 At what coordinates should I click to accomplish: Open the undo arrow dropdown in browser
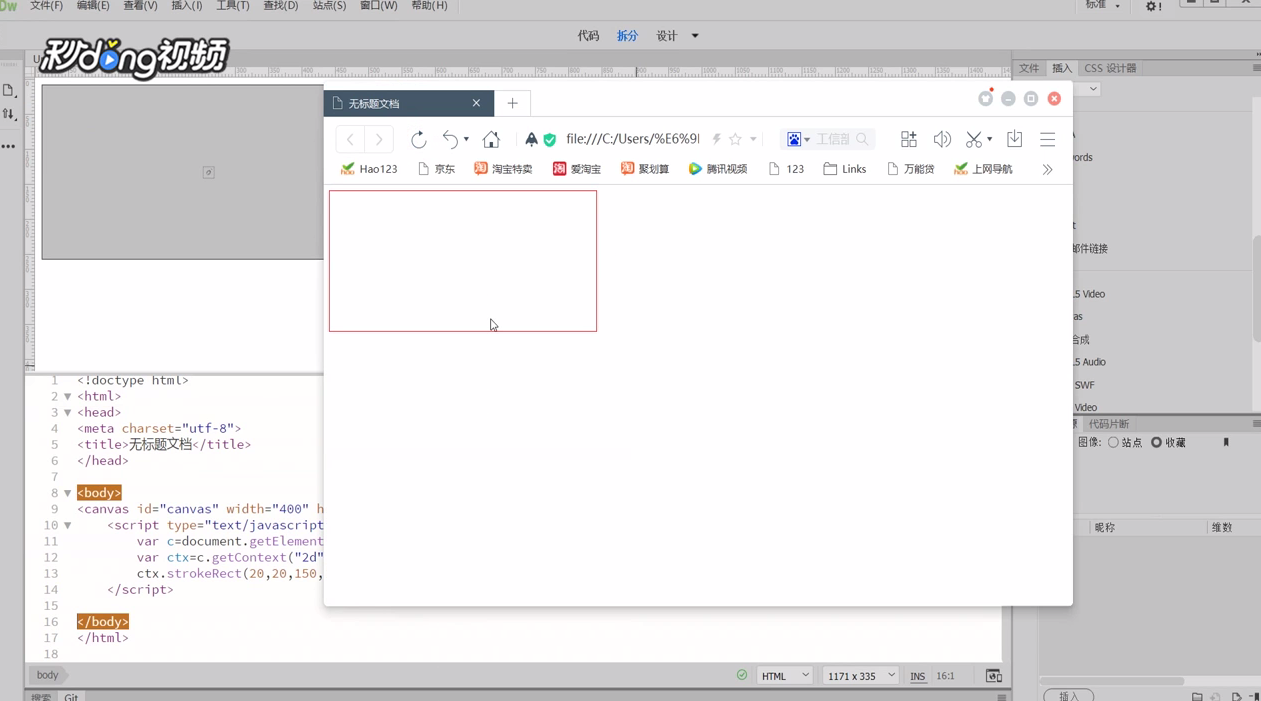466,140
